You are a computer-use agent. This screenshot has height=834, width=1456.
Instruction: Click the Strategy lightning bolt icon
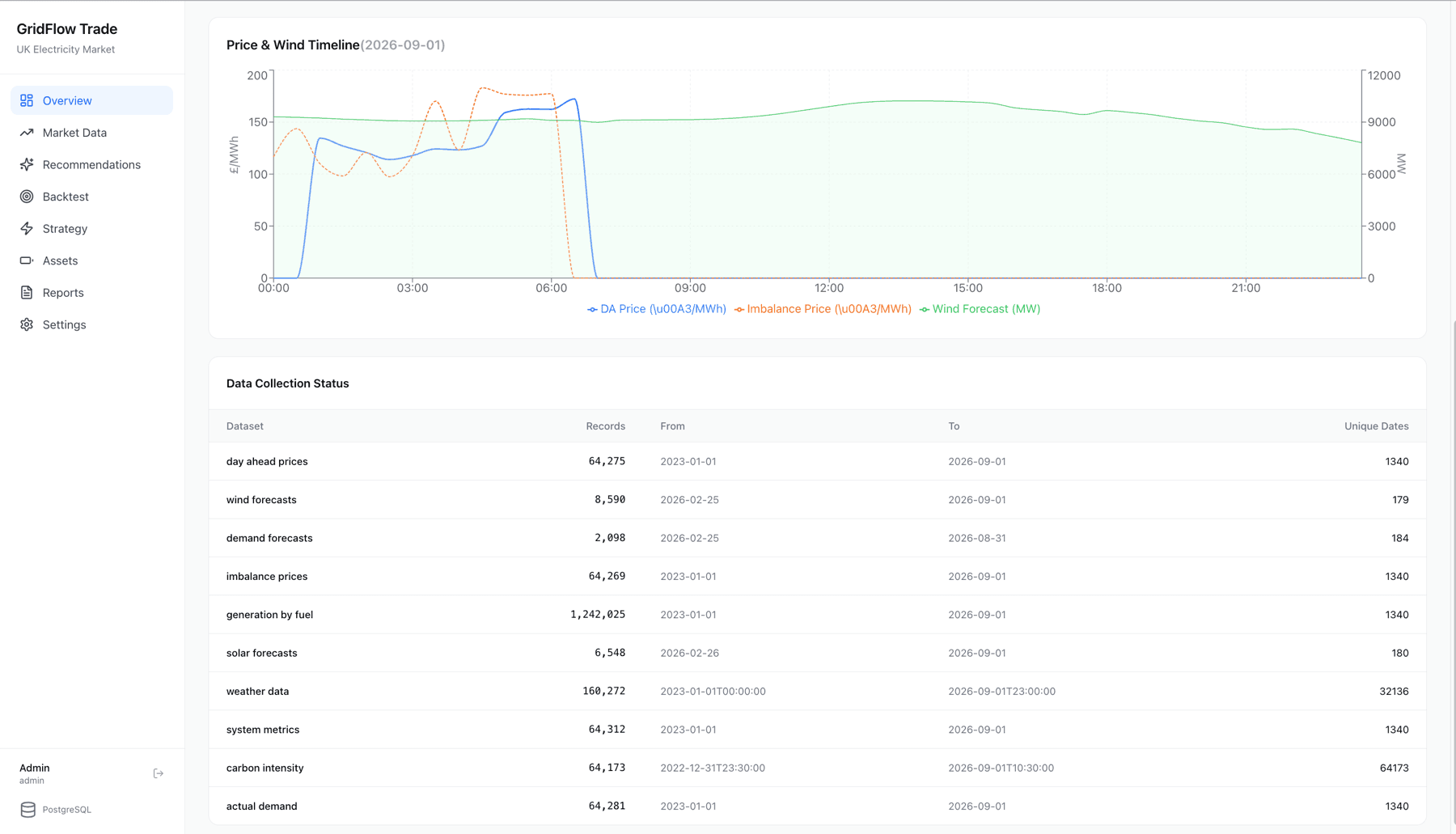tap(27, 228)
